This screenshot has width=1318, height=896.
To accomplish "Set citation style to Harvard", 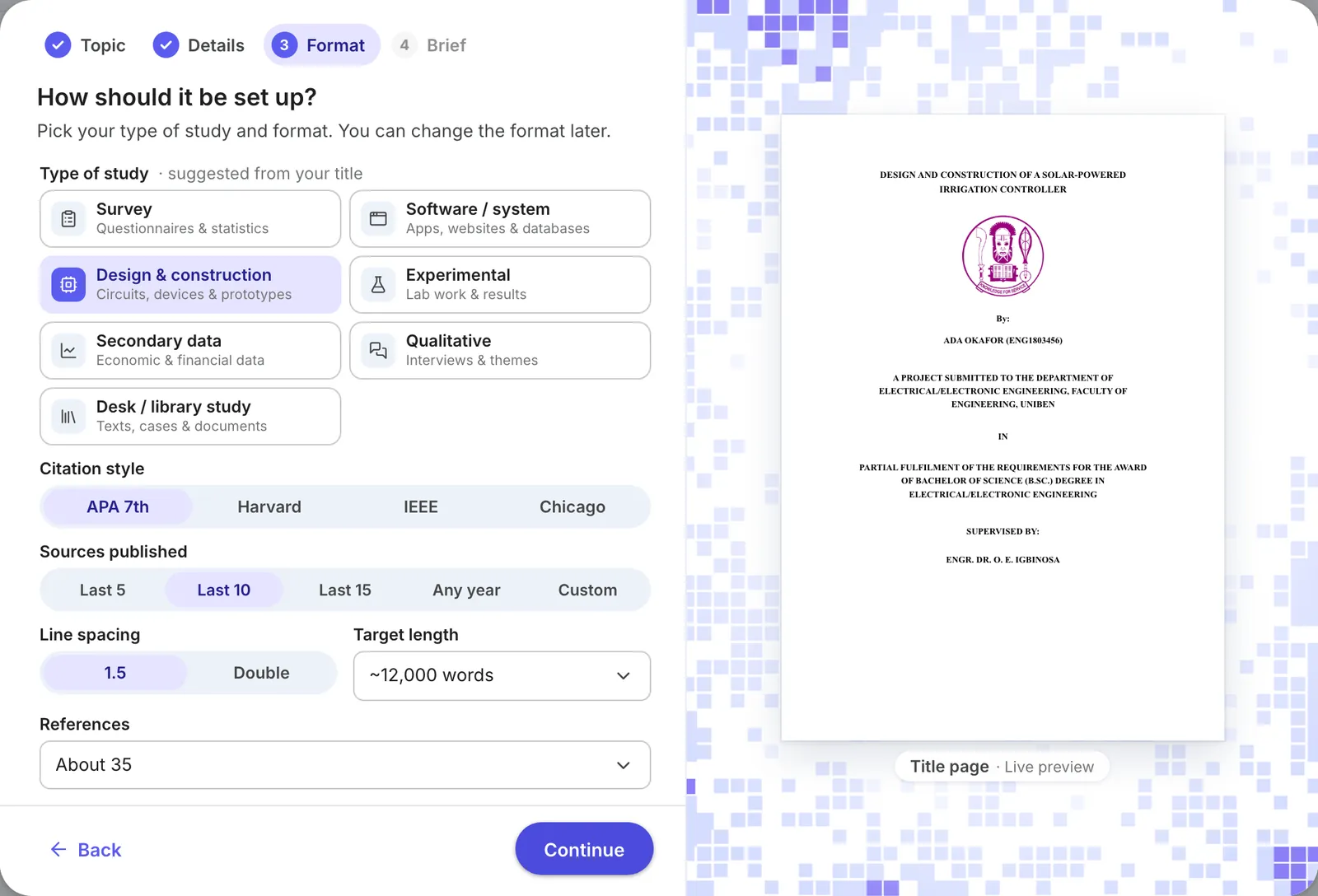I will pyautogui.click(x=269, y=507).
